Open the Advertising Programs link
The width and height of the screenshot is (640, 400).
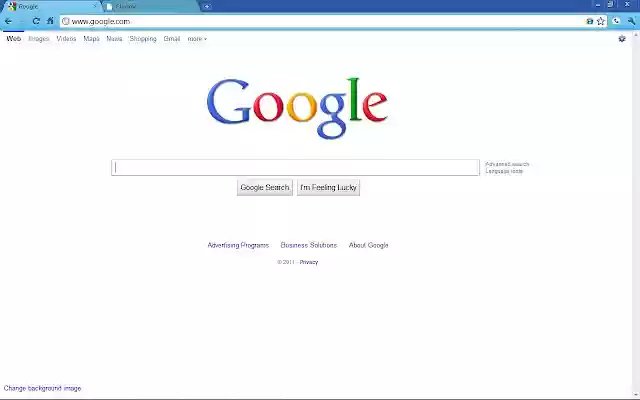tap(238, 245)
